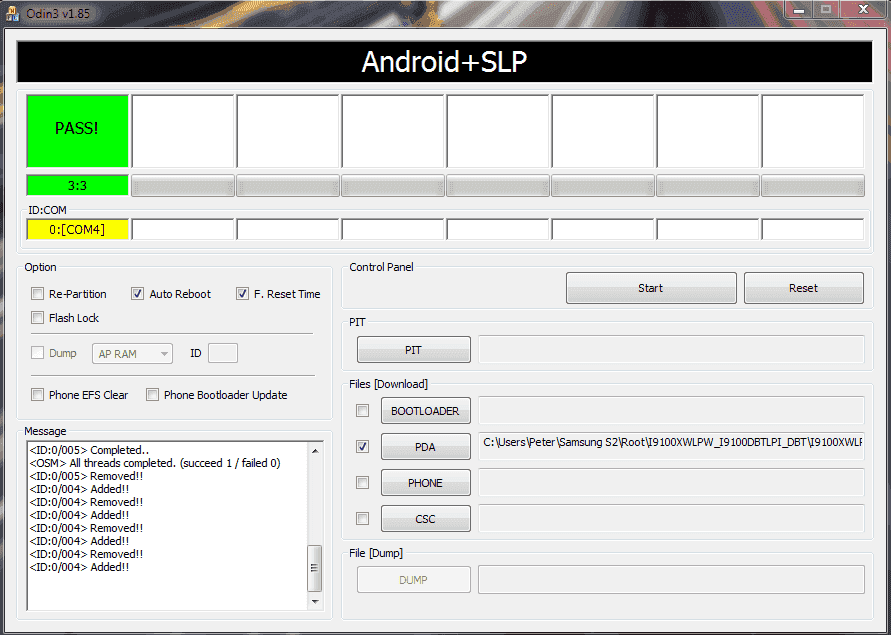Select '<ID:0/005> Completed..' log line

[x=89, y=450]
